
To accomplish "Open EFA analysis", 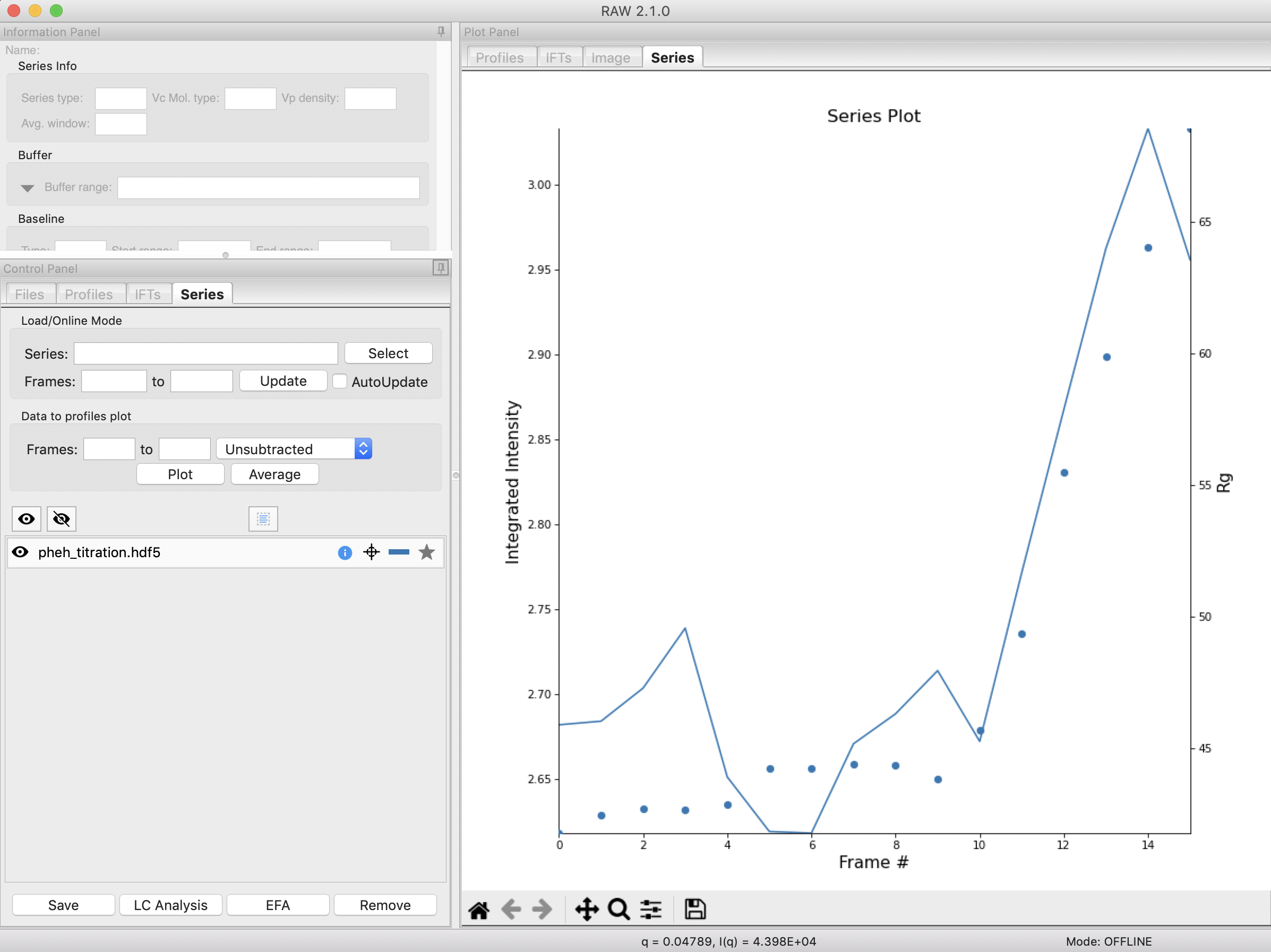I will point(278,905).
